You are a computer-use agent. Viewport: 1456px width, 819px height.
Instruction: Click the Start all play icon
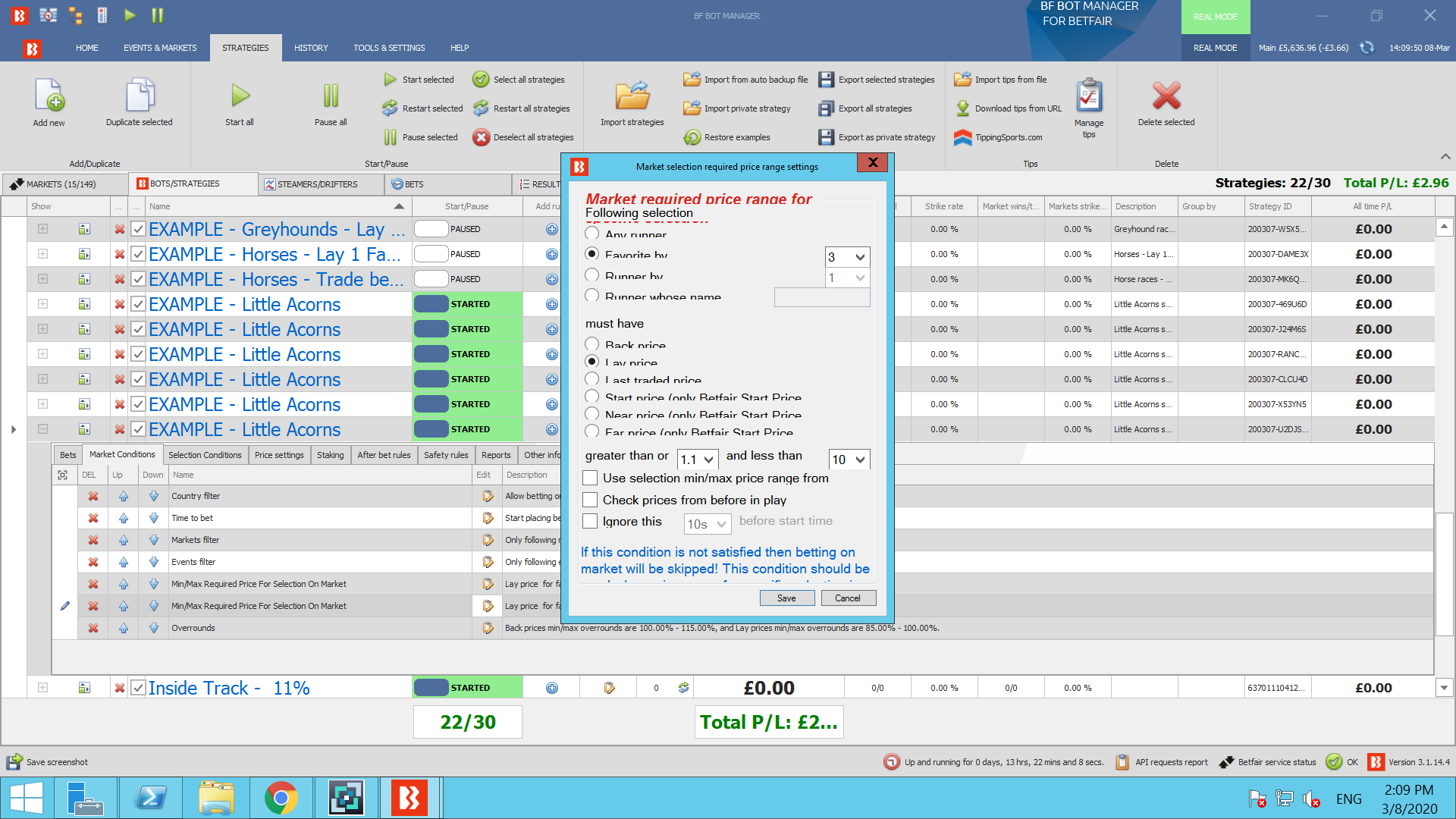(x=240, y=96)
